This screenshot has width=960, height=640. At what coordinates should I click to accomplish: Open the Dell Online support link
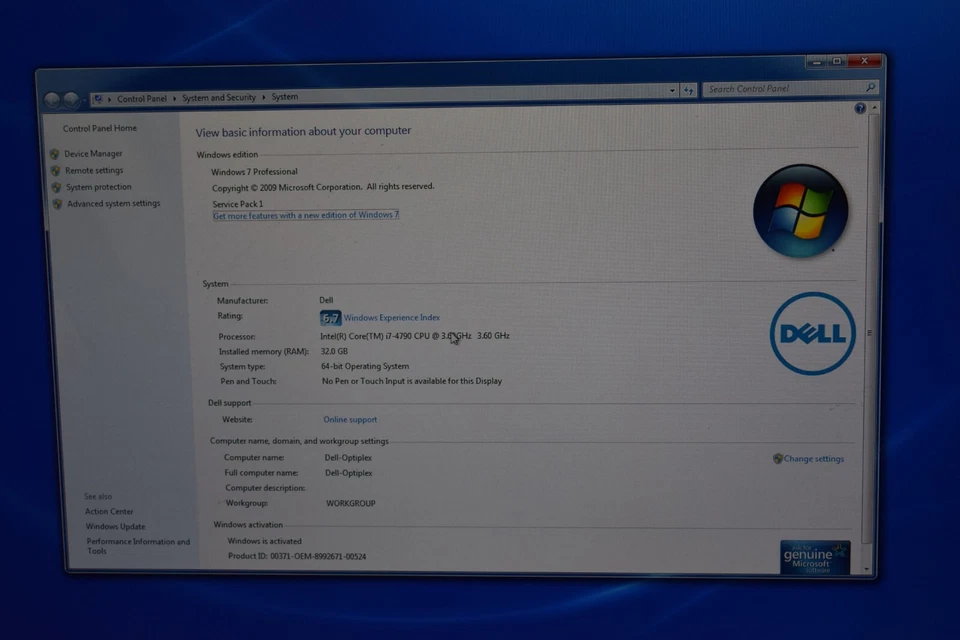point(350,420)
